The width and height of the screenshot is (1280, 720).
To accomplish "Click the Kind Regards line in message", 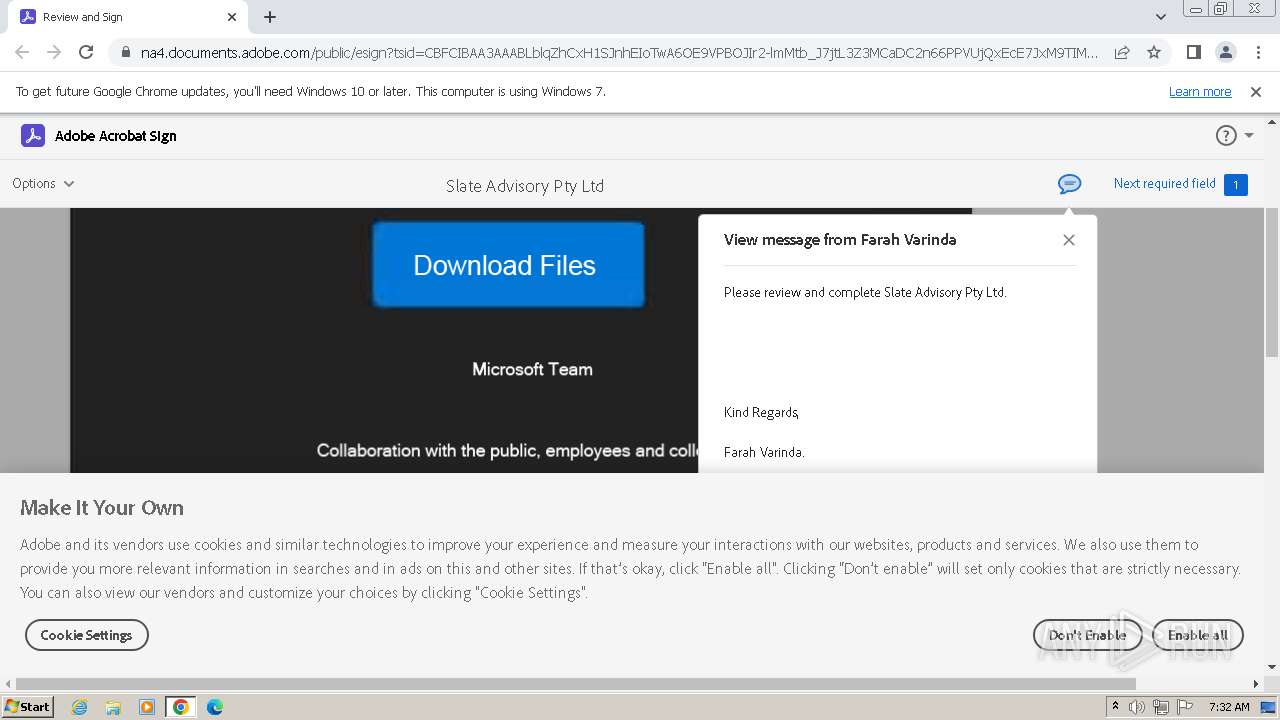I will click(761, 412).
